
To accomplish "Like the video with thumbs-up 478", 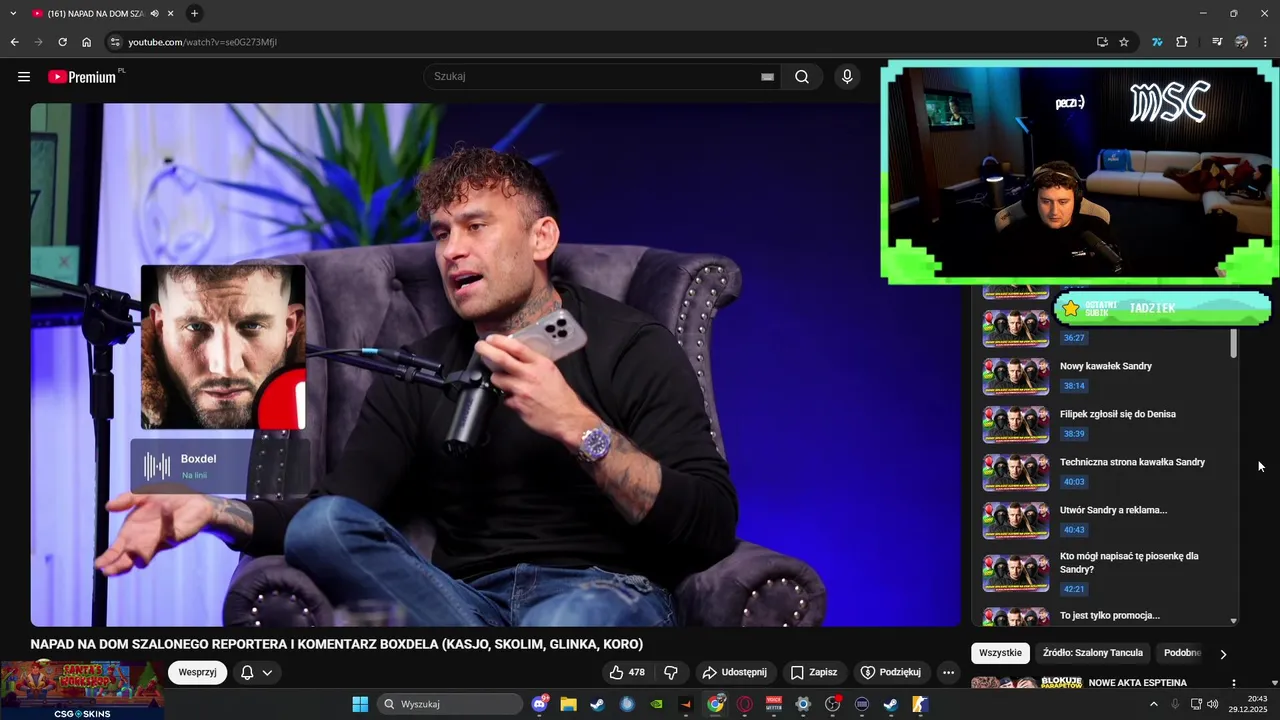I will [627, 672].
